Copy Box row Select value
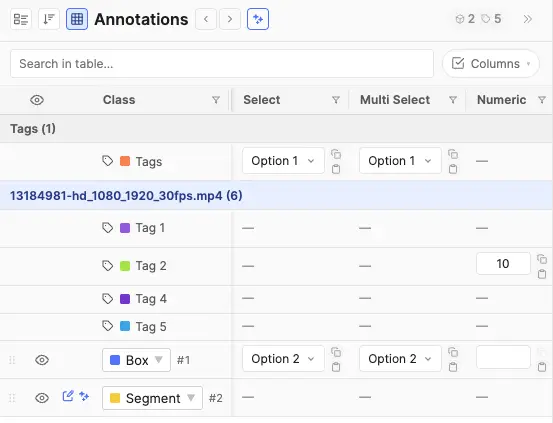The image size is (553, 423). (x=336, y=352)
